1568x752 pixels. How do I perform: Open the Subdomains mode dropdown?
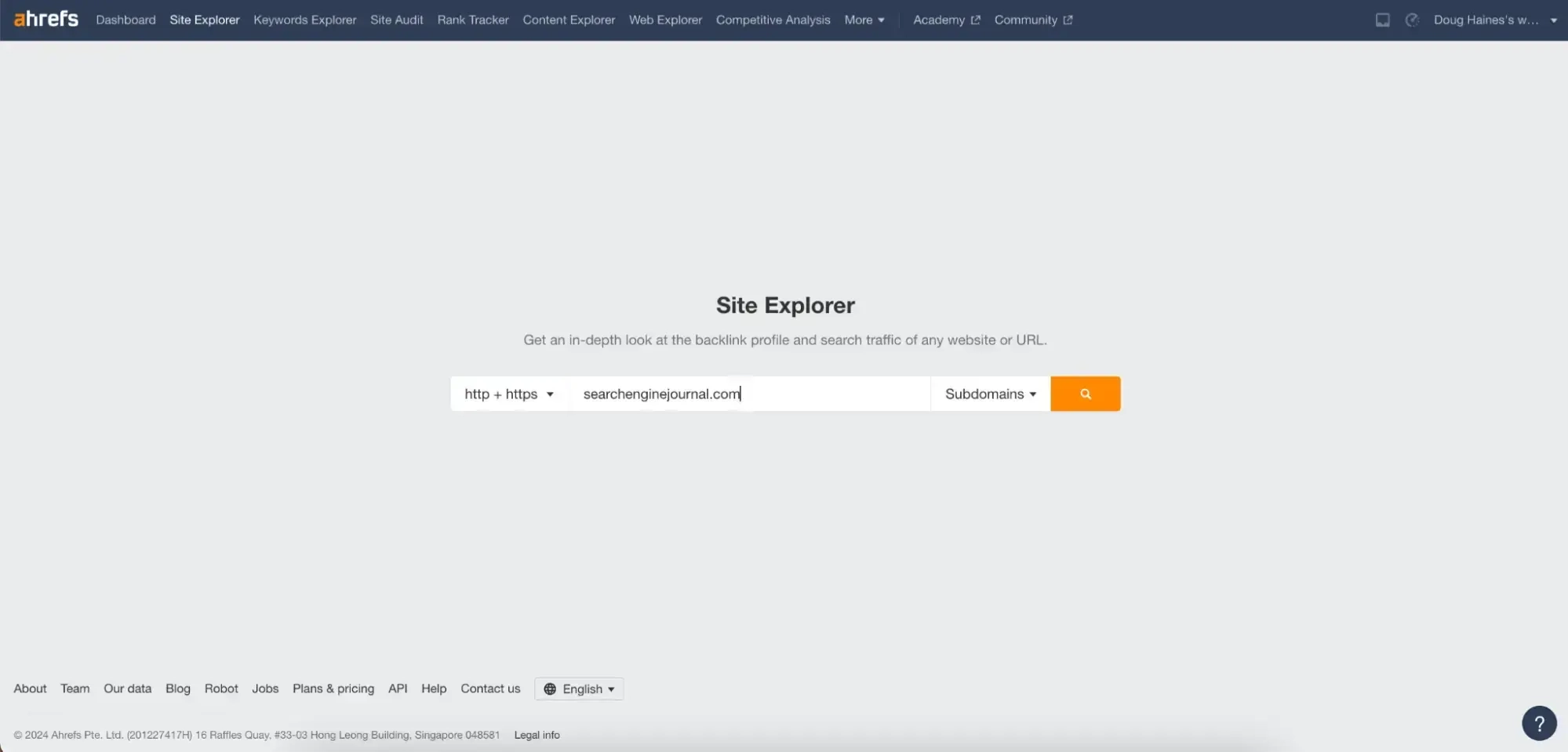990,394
